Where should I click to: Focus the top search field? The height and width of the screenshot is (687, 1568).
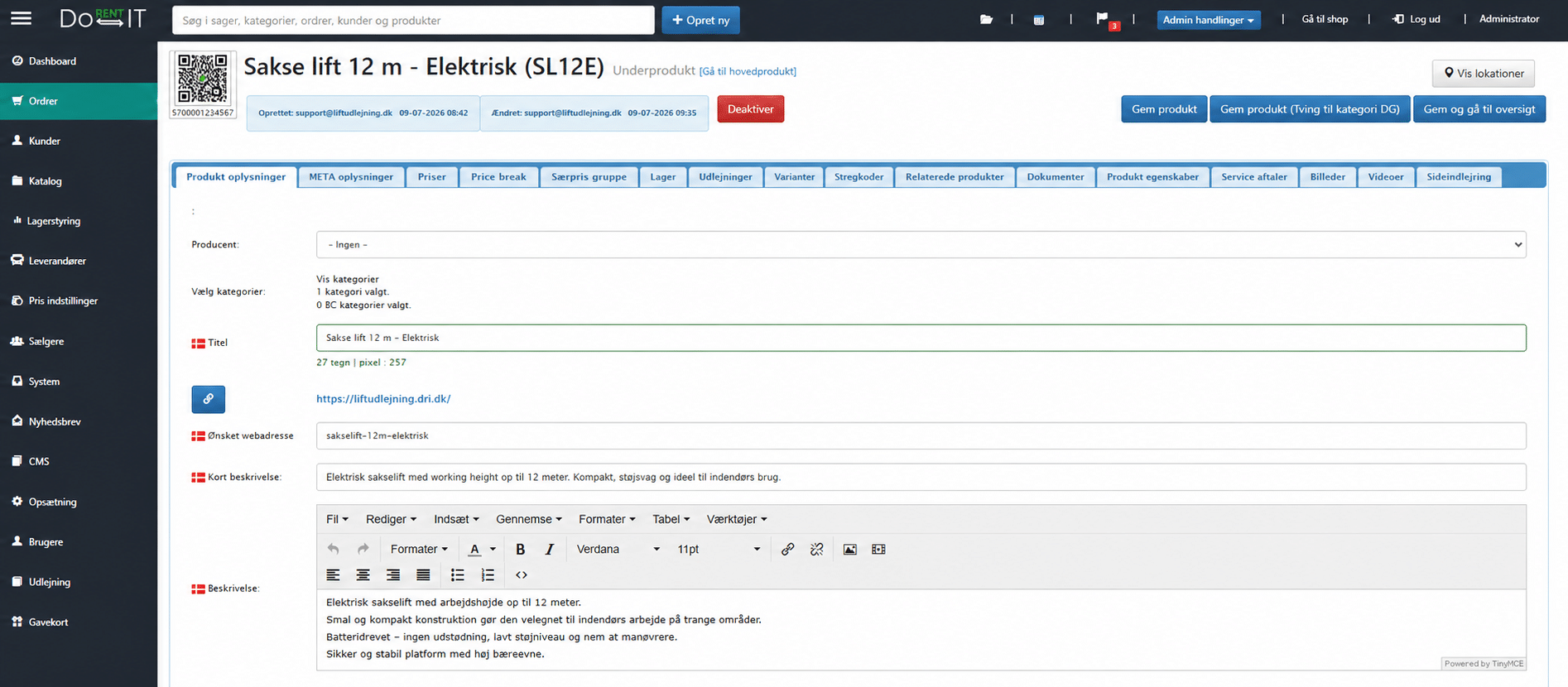(413, 20)
